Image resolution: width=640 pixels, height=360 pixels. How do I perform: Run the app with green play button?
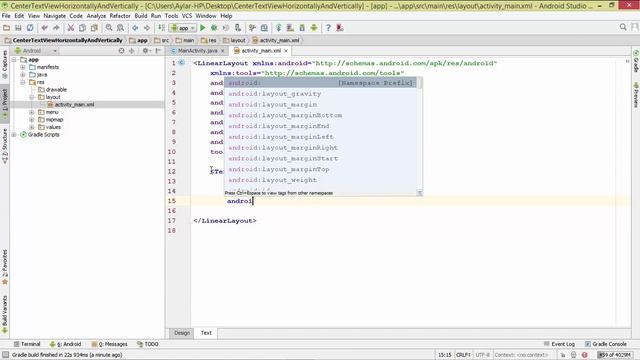pos(202,28)
